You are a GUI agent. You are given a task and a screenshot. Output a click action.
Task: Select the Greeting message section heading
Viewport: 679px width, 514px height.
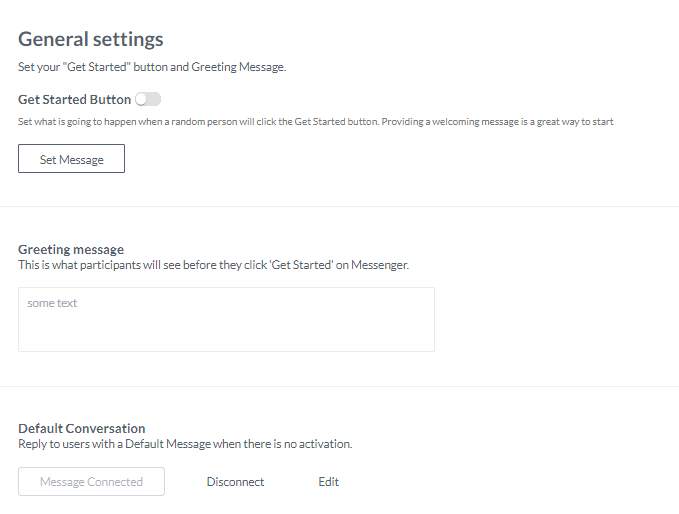[x=71, y=249]
